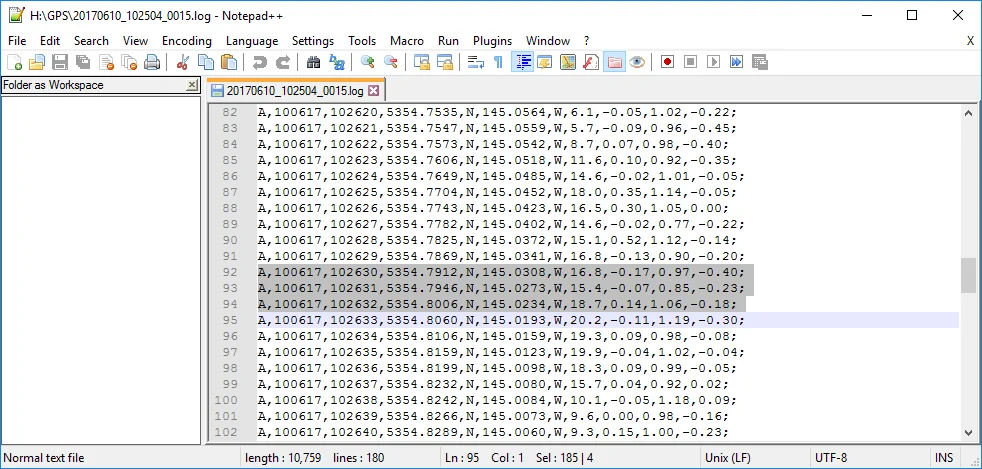Open the Language menu

252,41
